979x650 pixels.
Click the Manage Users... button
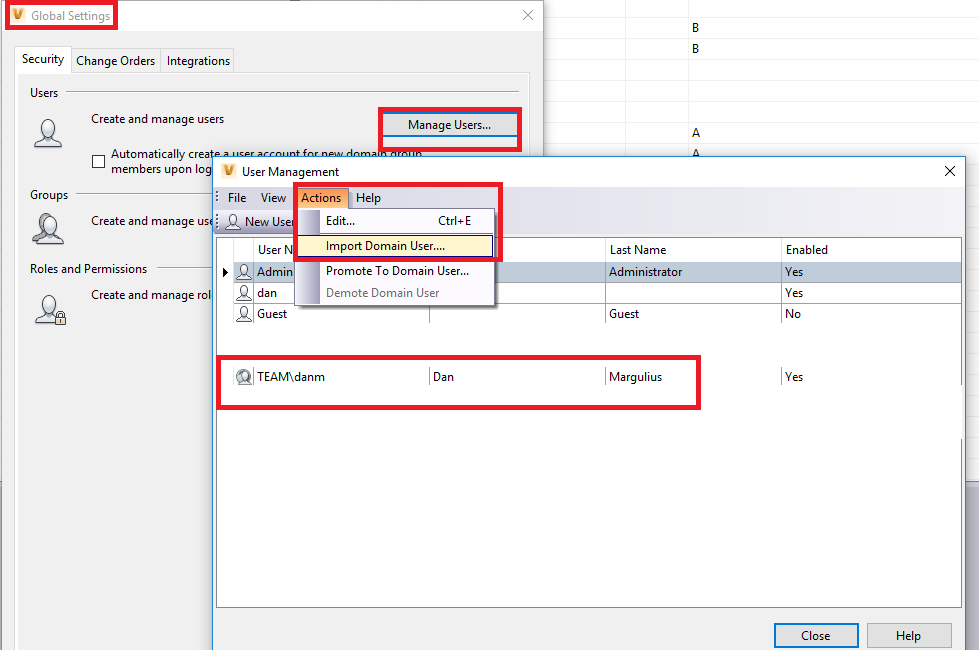coord(450,125)
